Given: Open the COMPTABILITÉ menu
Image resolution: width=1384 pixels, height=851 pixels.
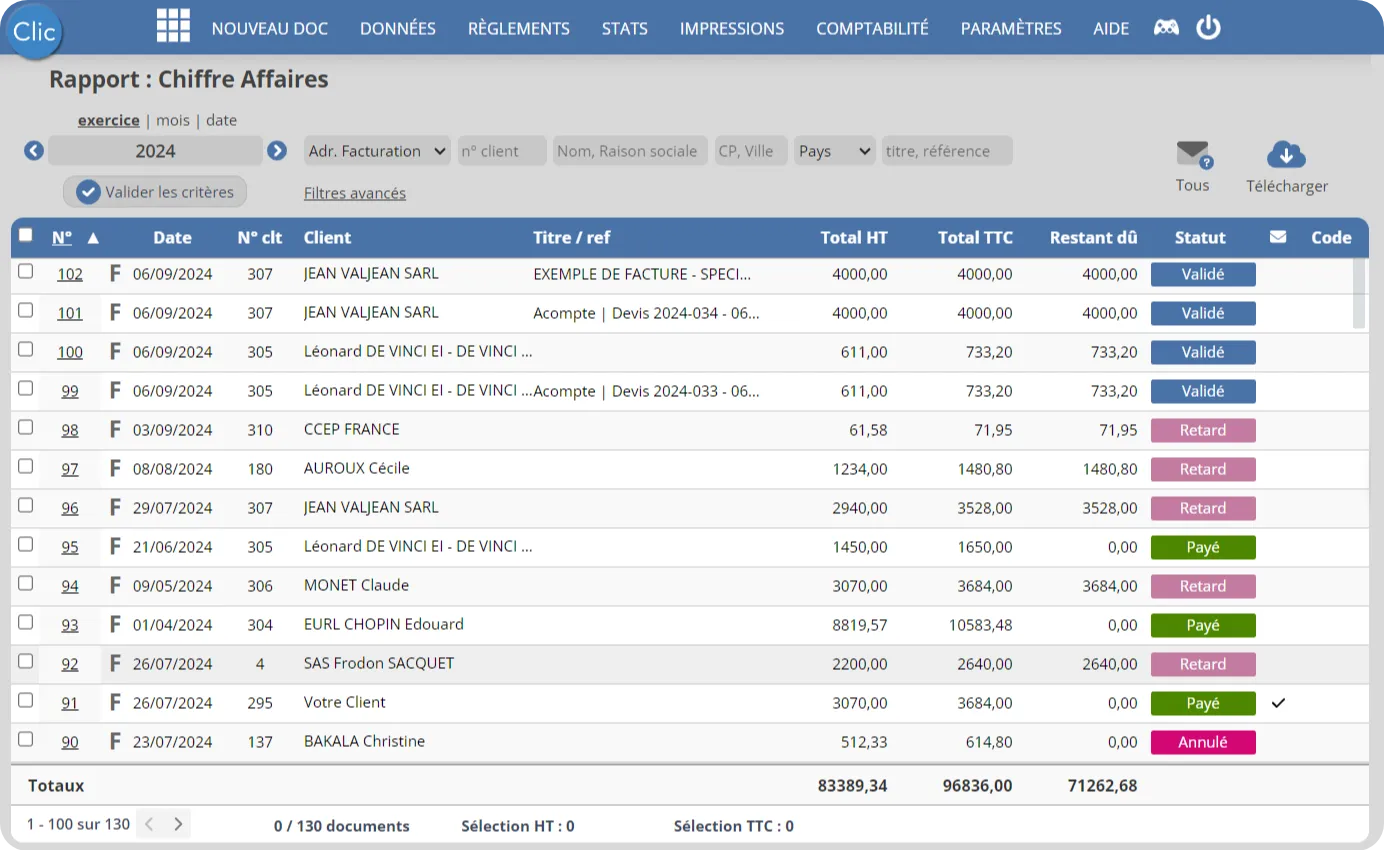Looking at the screenshot, I should click(872, 28).
